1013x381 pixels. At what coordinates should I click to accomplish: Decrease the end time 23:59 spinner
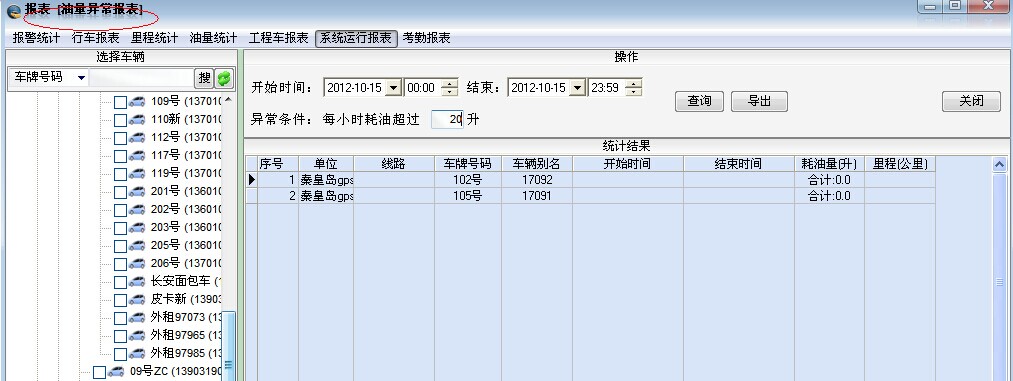click(x=635, y=92)
